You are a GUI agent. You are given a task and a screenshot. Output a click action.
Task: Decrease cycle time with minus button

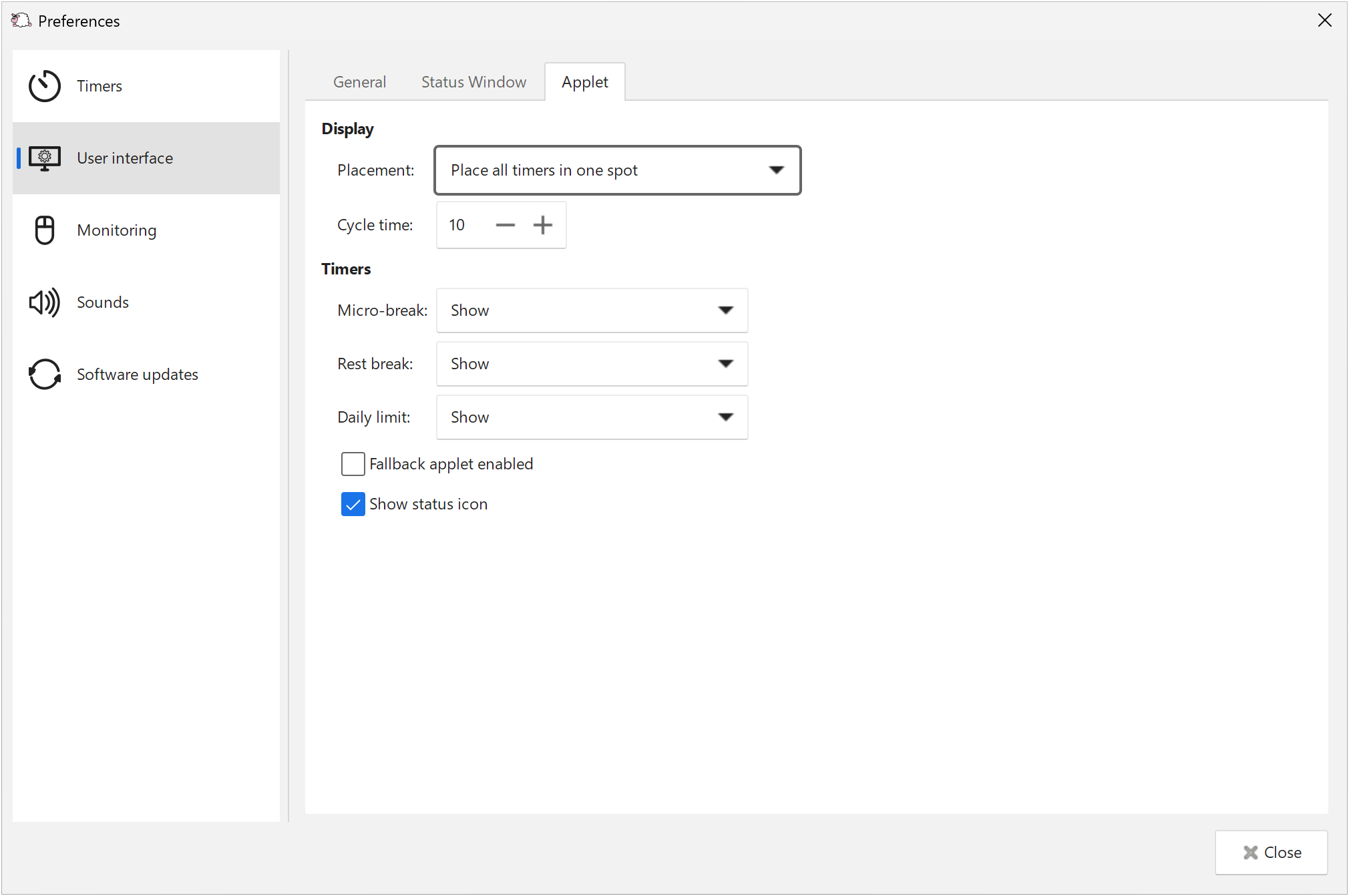point(506,226)
